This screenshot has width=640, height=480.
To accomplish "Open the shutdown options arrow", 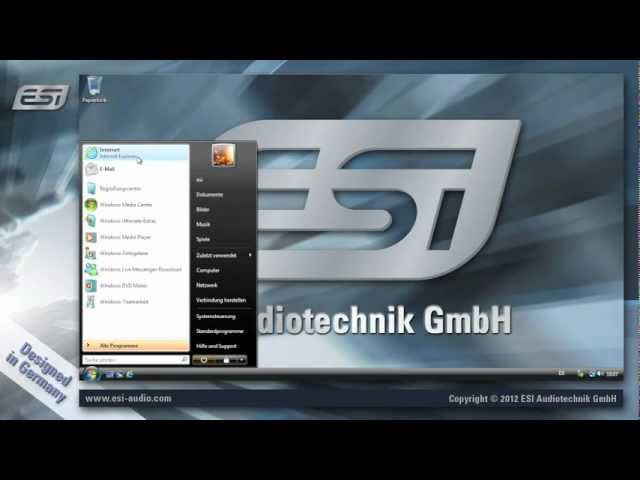I will point(242,360).
